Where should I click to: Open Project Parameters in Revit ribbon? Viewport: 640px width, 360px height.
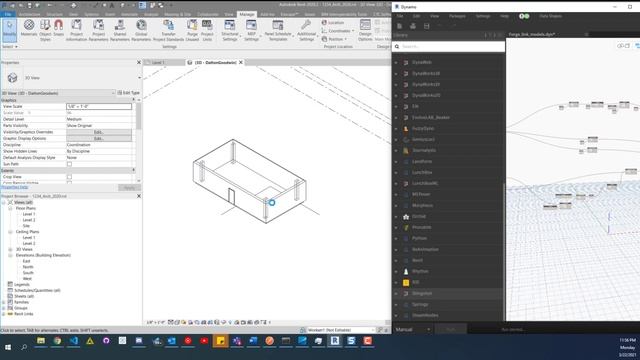(98, 30)
